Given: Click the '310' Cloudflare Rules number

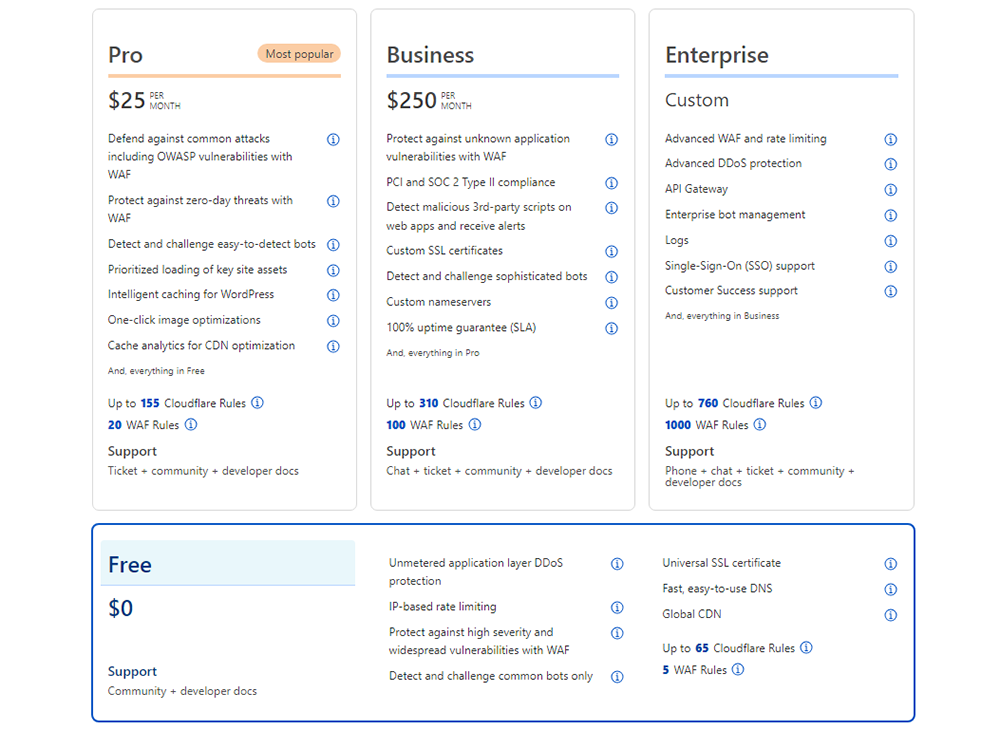Looking at the screenshot, I should [428, 404].
